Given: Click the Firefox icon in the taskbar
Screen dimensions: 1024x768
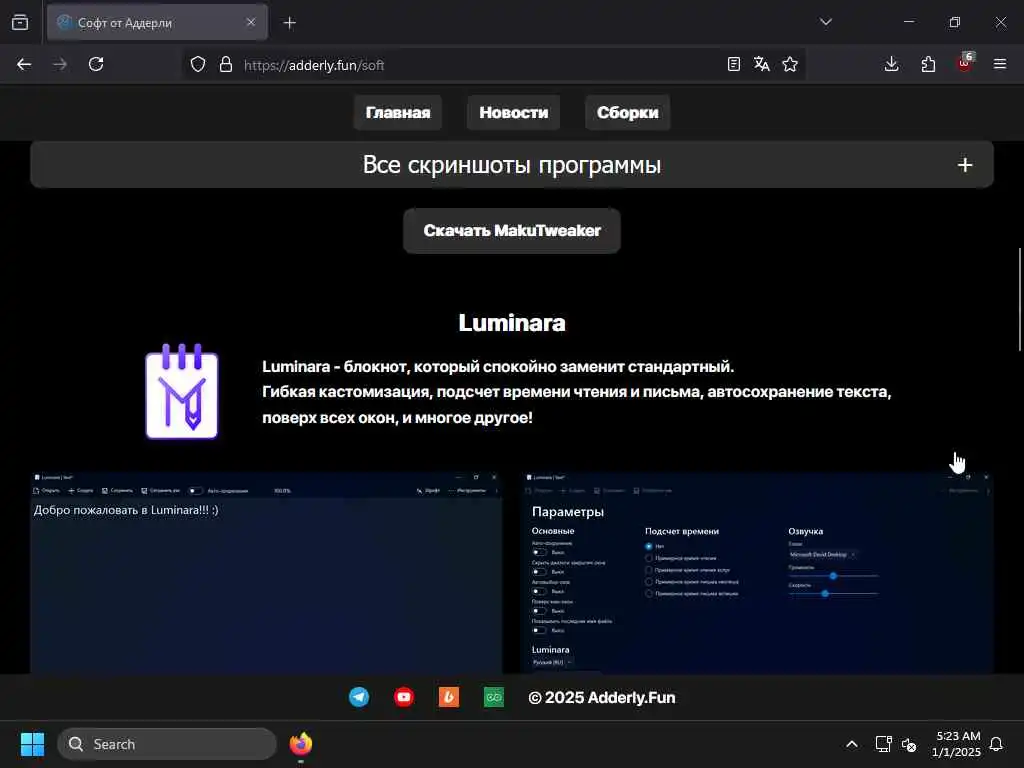Looking at the screenshot, I should click(x=300, y=744).
